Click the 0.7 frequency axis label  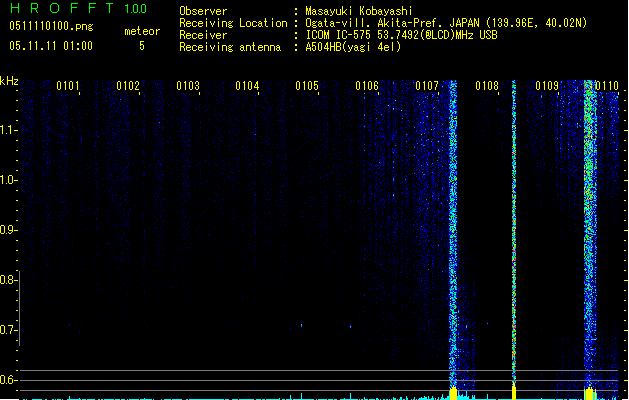pos(8,330)
